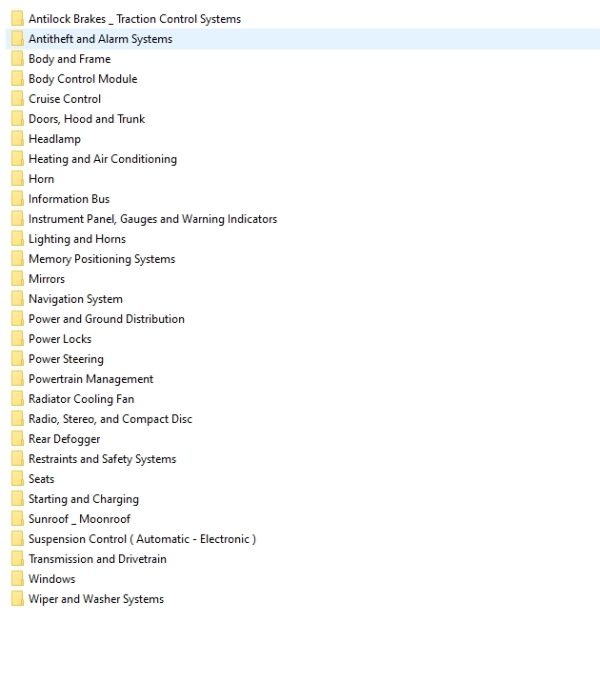Select the Horn folder icon
Image resolution: width=600 pixels, height=682 pixels.
coord(17,179)
